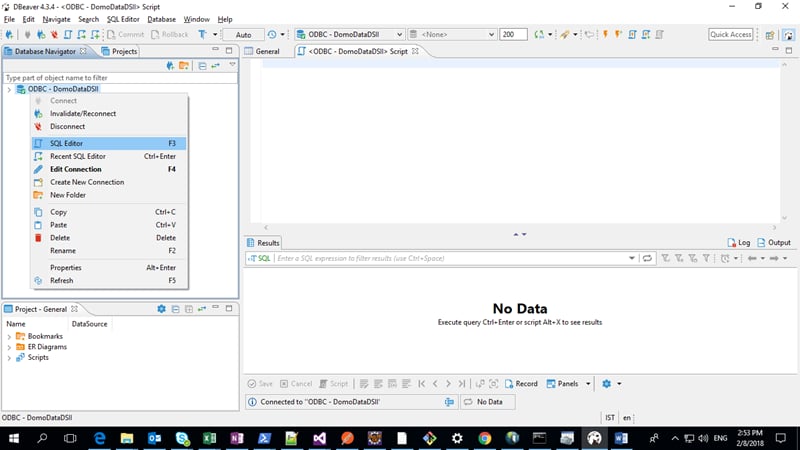Viewport: 800px width, 450px height.
Task: Click the SQL filter mode button in Results
Action: (260, 258)
